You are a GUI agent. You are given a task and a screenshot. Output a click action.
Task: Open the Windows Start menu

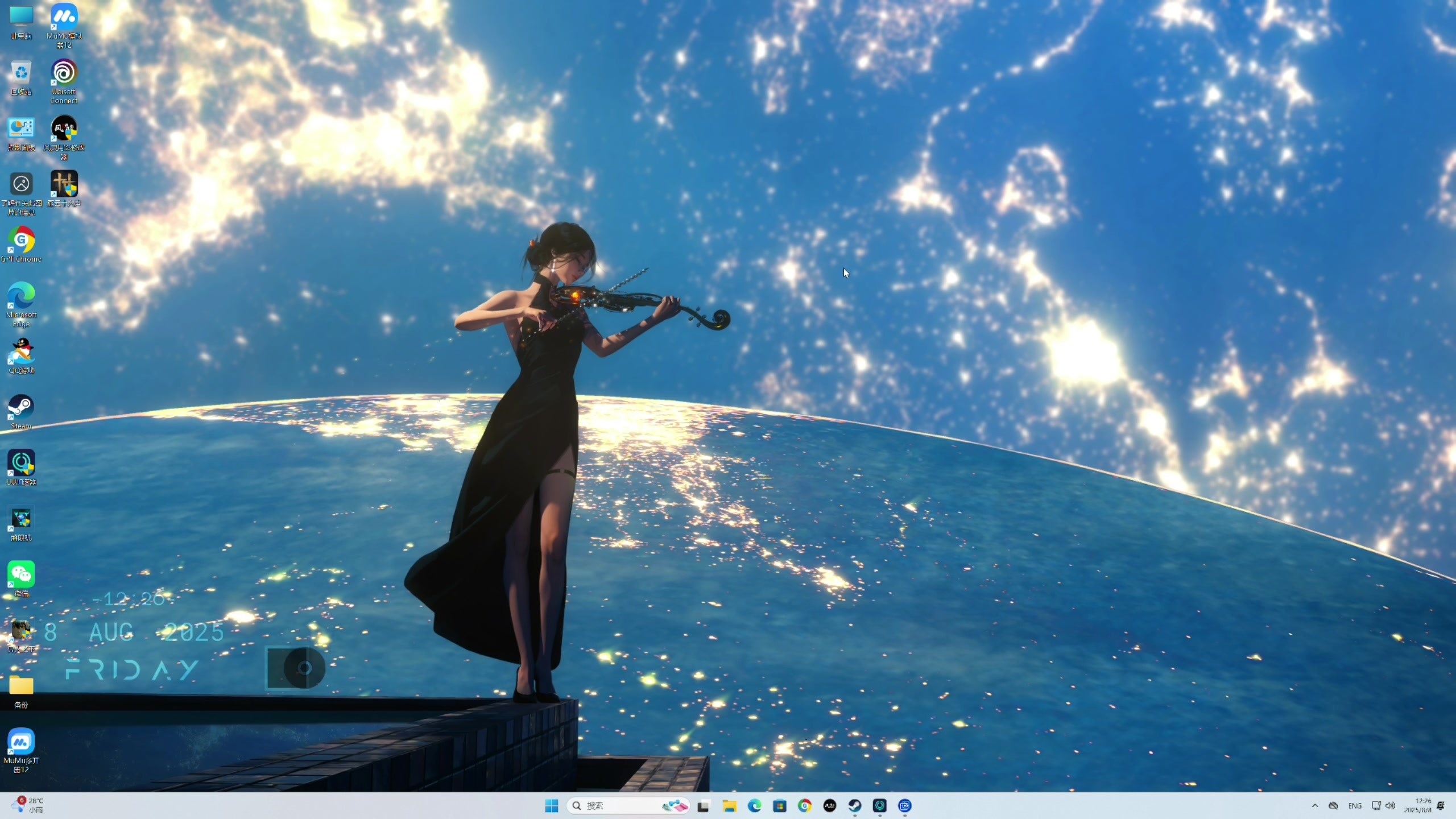[551, 806]
